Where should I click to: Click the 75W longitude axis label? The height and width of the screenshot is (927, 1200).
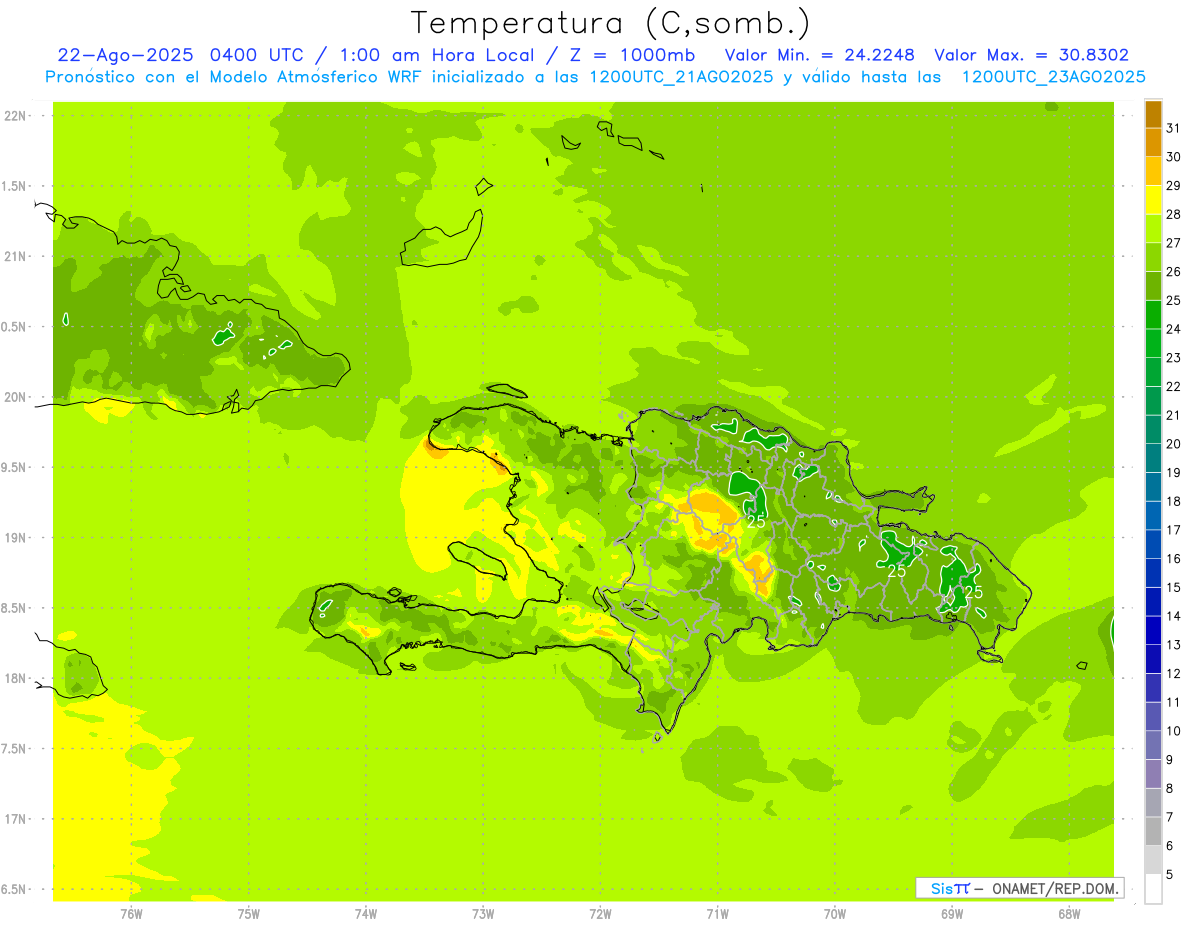coord(249,913)
